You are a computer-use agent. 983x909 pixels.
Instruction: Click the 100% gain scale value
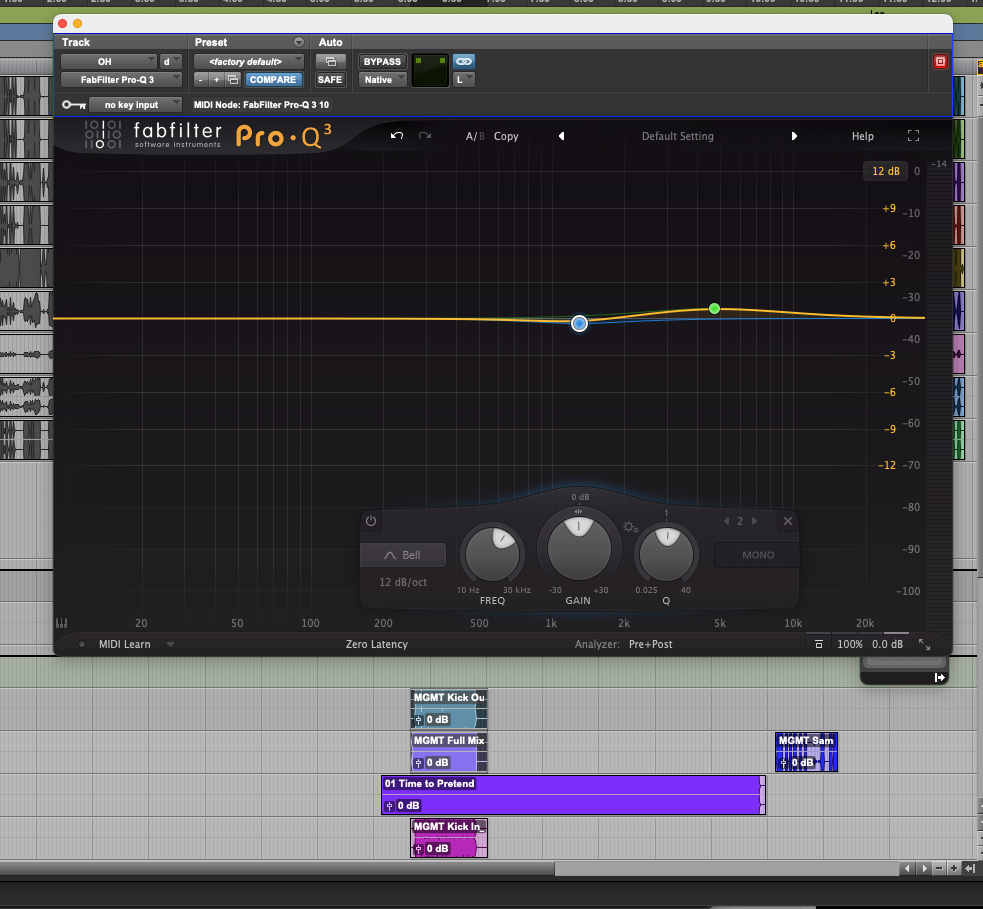point(849,644)
